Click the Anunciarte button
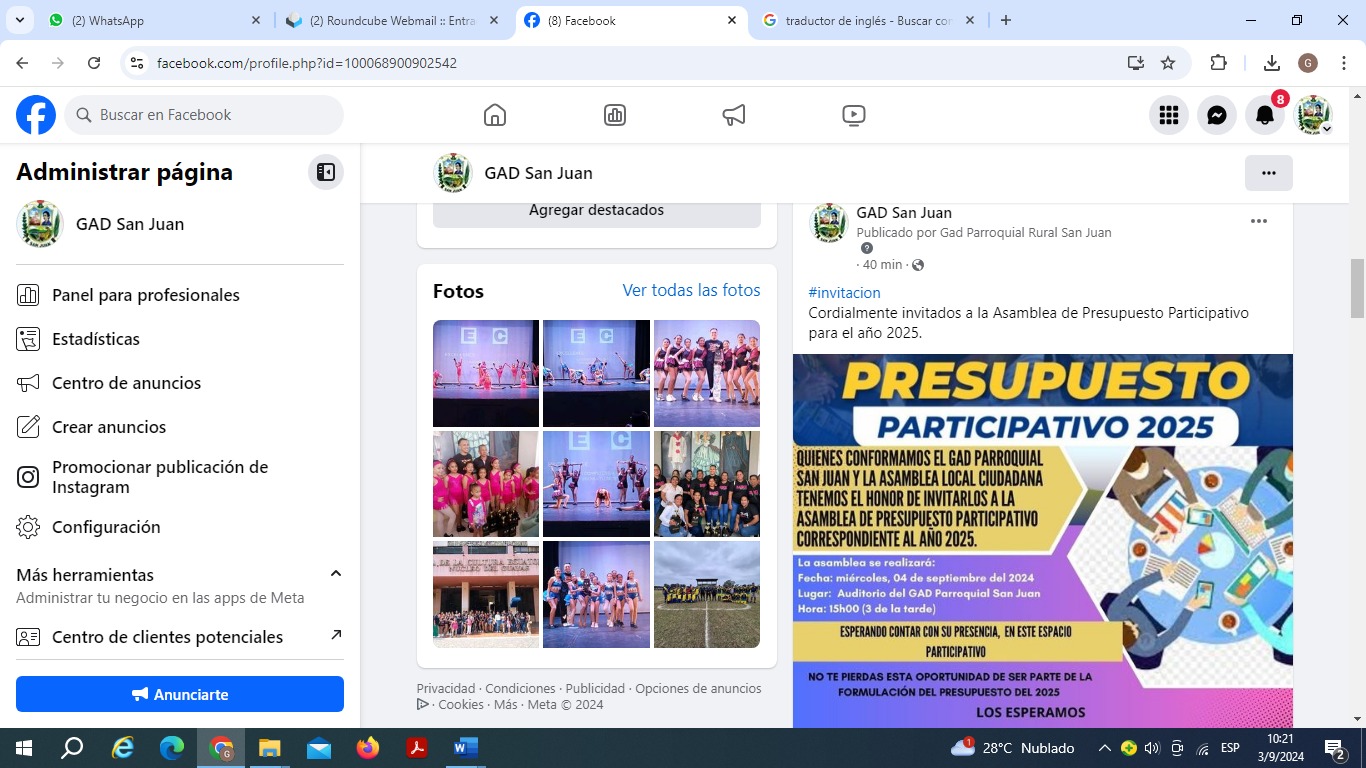1366x768 pixels. 180,694
